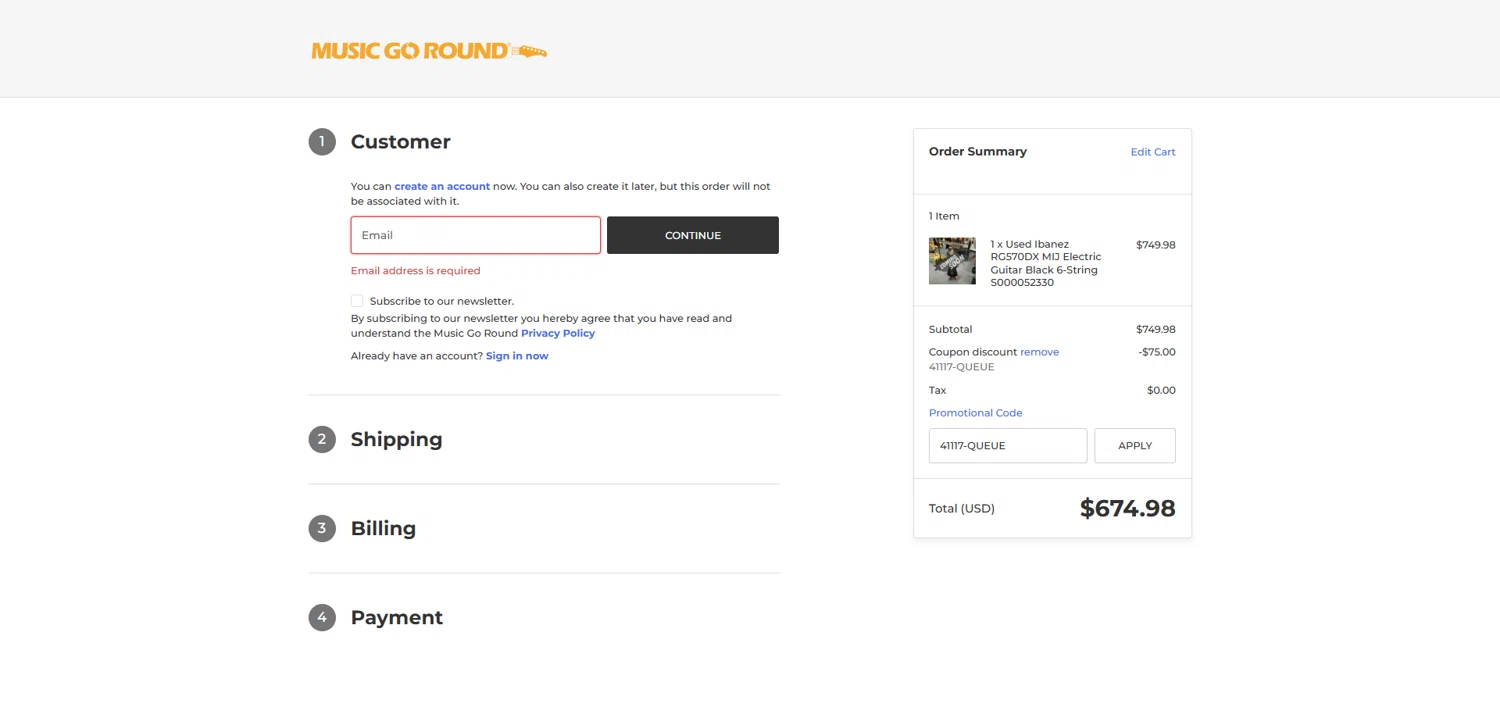Click the Tax $0.00 value
The image size is (1500, 718).
1161,390
